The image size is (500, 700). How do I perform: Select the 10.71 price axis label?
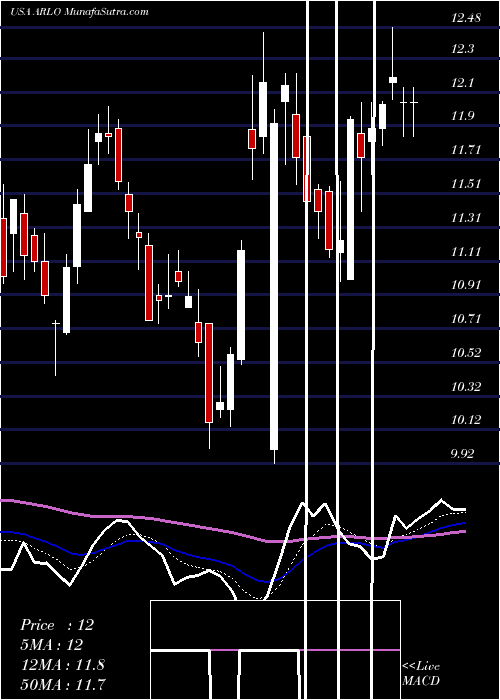point(466,319)
